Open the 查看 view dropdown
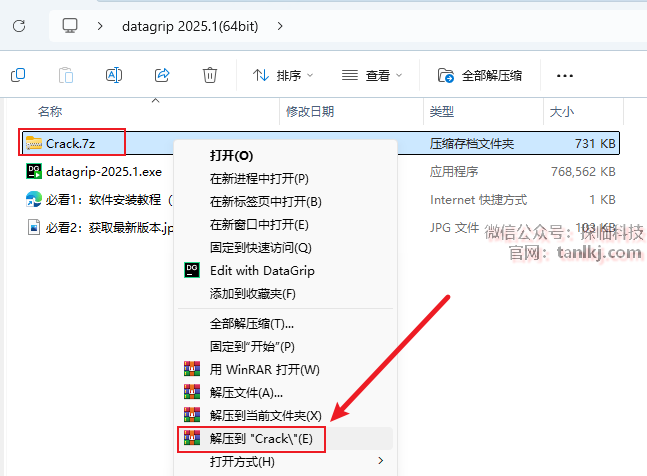 coord(372,75)
